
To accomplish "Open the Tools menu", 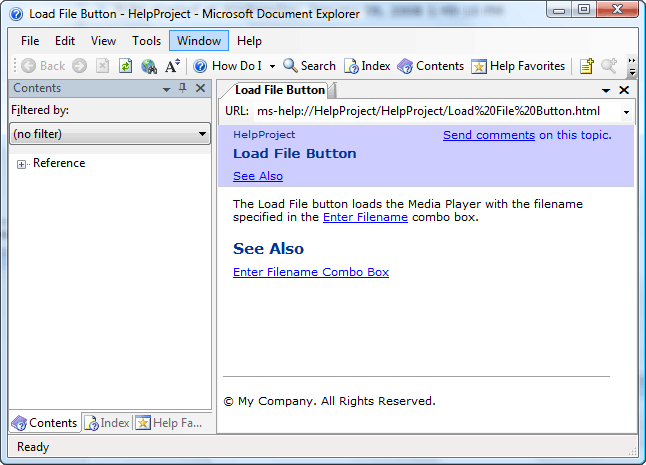I will (x=146, y=41).
